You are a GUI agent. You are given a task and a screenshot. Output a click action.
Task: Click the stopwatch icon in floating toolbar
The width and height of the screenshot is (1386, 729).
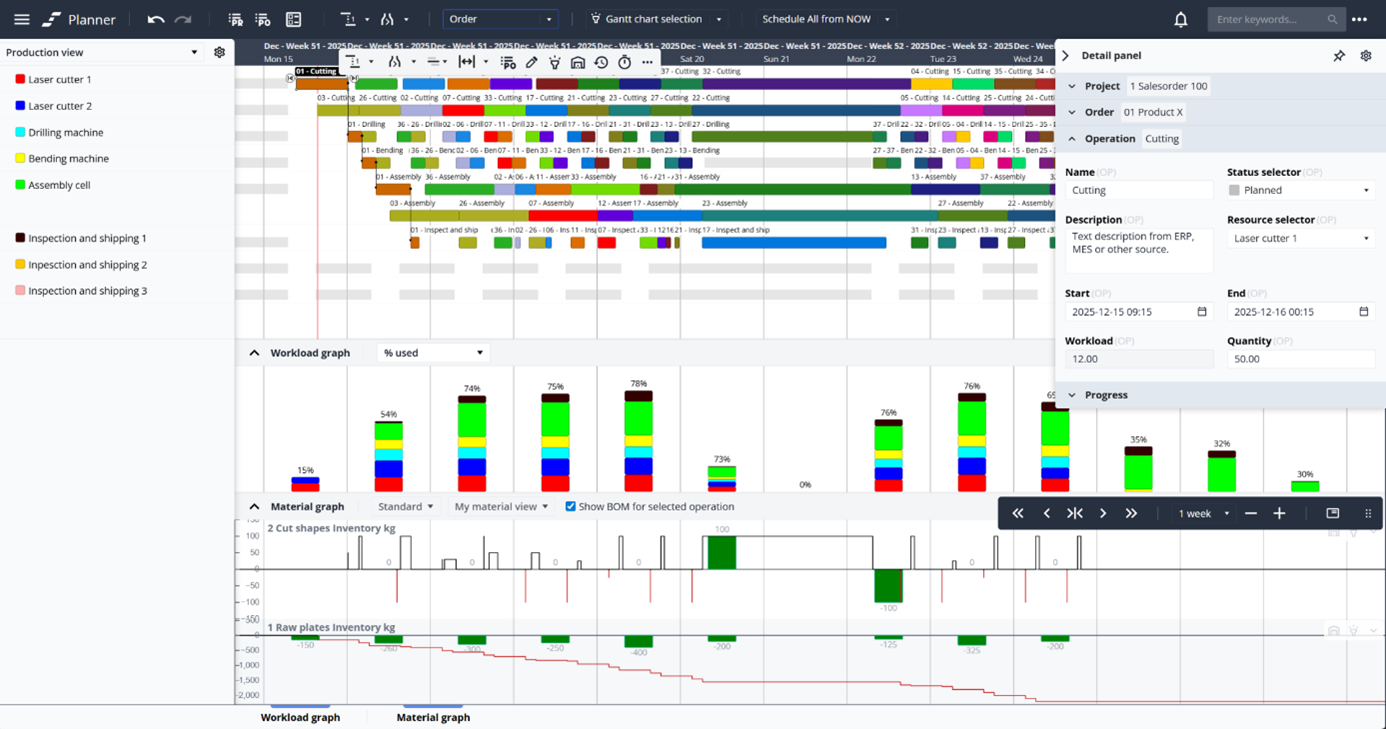tap(624, 62)
